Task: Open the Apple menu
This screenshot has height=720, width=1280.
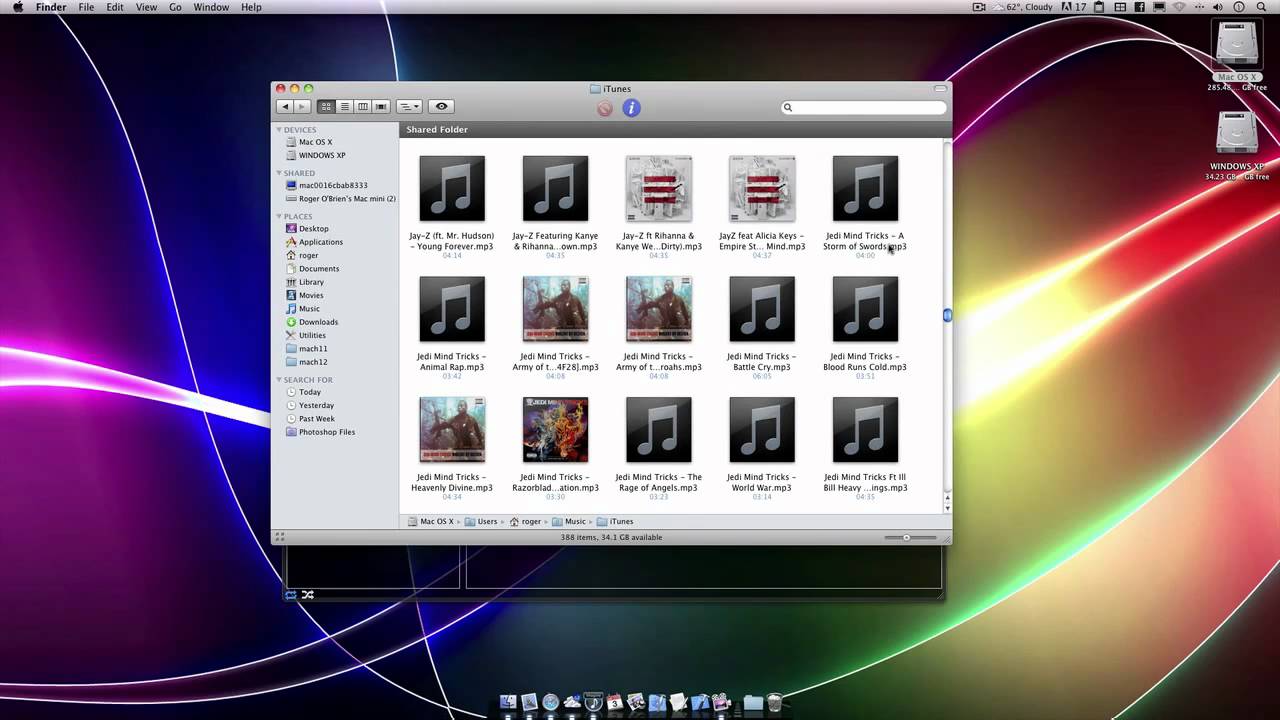Action: 17,7
